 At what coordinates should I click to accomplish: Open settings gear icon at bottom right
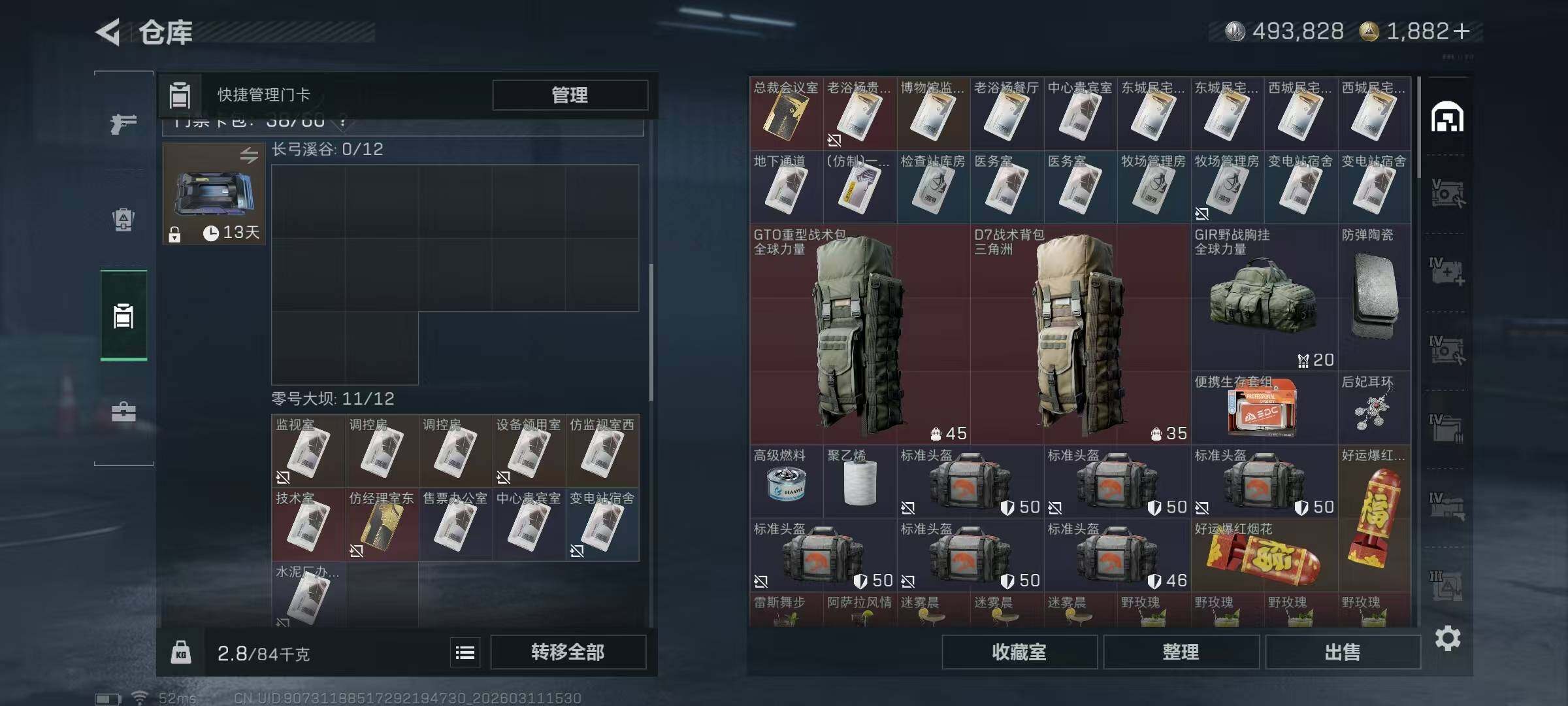[1447, 638]
